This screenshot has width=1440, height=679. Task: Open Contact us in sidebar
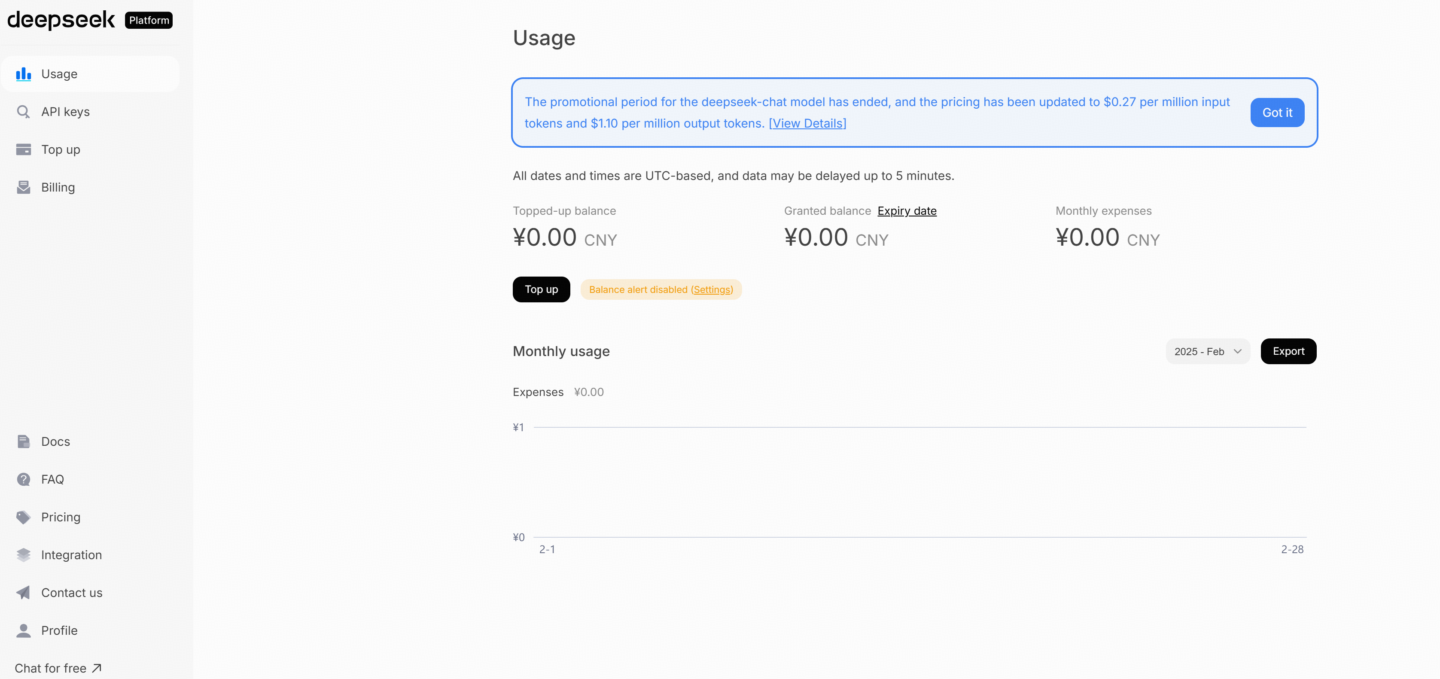[x=90, y=593]
